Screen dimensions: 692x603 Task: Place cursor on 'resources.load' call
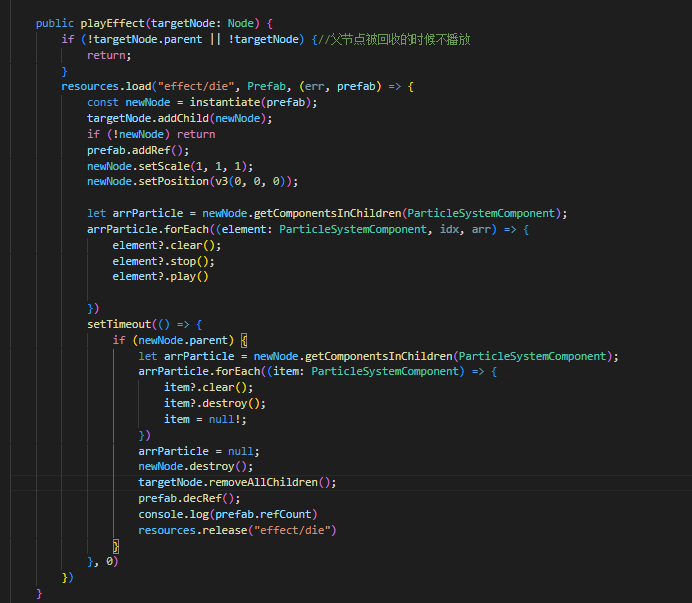coord(106,86)
